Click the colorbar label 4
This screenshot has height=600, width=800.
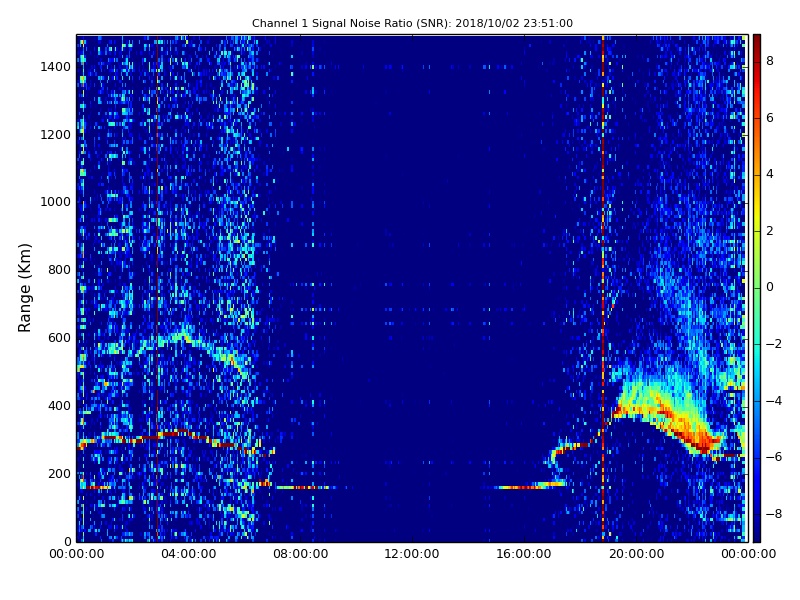coord(770,174)
